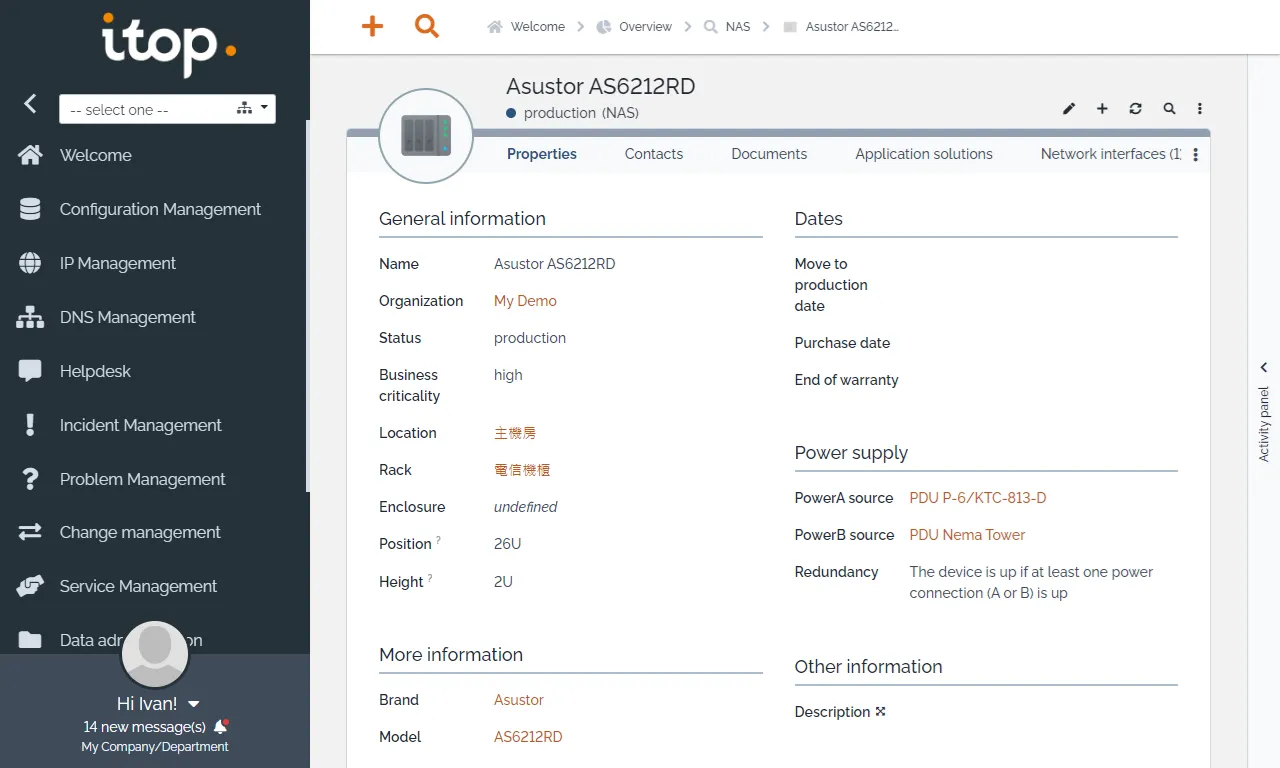Viewport: 1280px width, 768px height.
Task: Open the NAS breadcrumb link
Action: click(738, 27)
